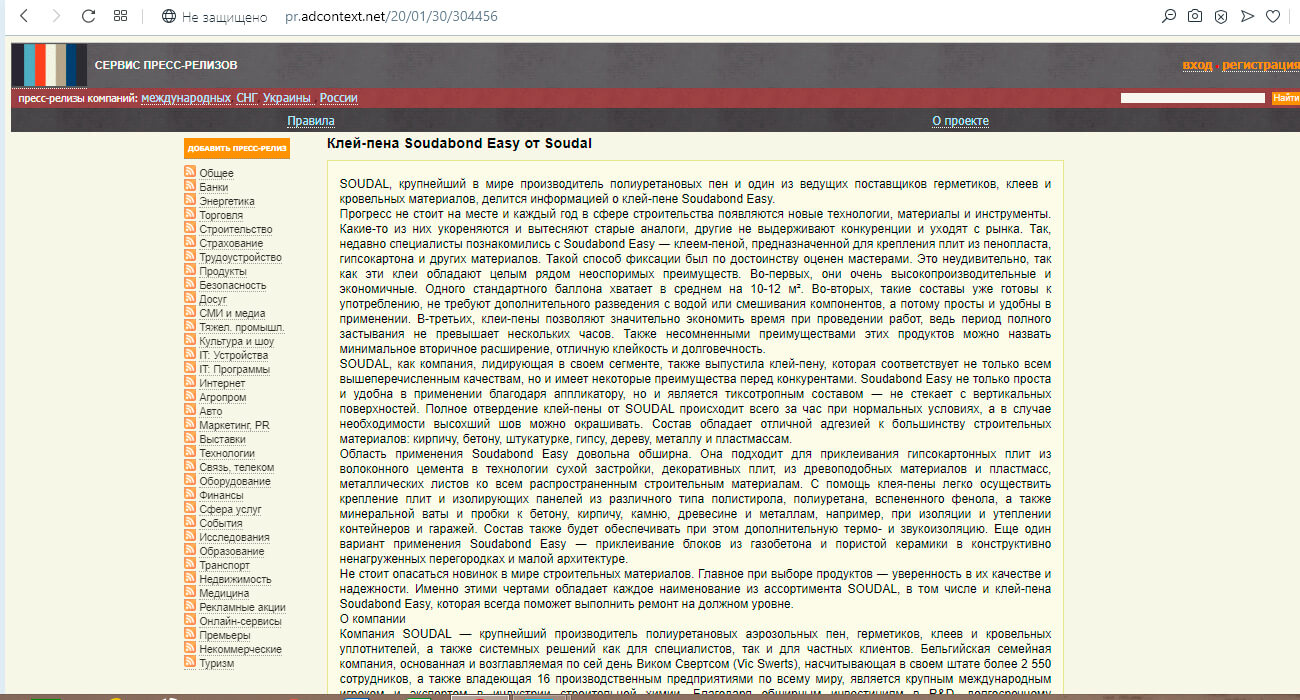Click RSS icon next to Общее
Viewport: 1300px width, 700px height.
tap(190, 173)
